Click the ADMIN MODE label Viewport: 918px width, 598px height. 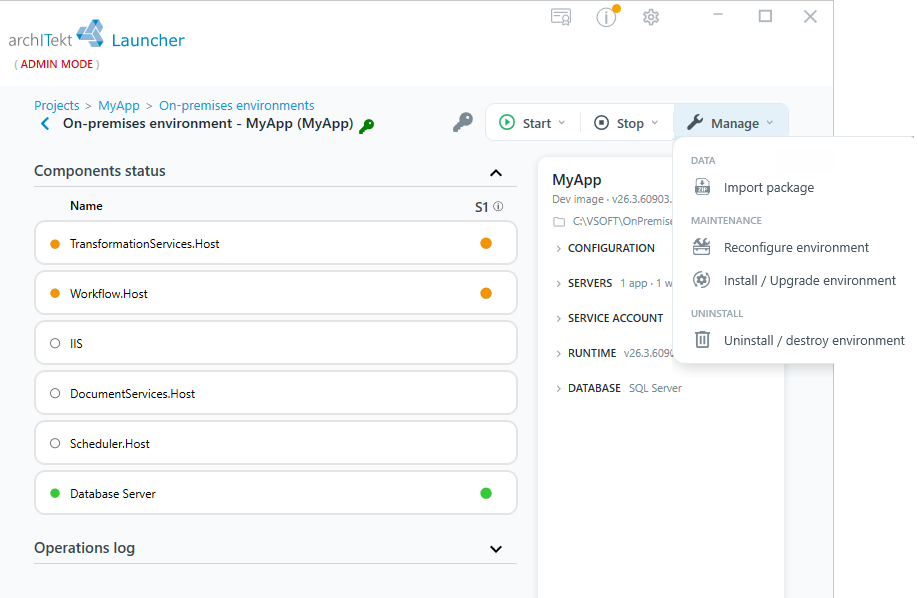pos(57,64)
